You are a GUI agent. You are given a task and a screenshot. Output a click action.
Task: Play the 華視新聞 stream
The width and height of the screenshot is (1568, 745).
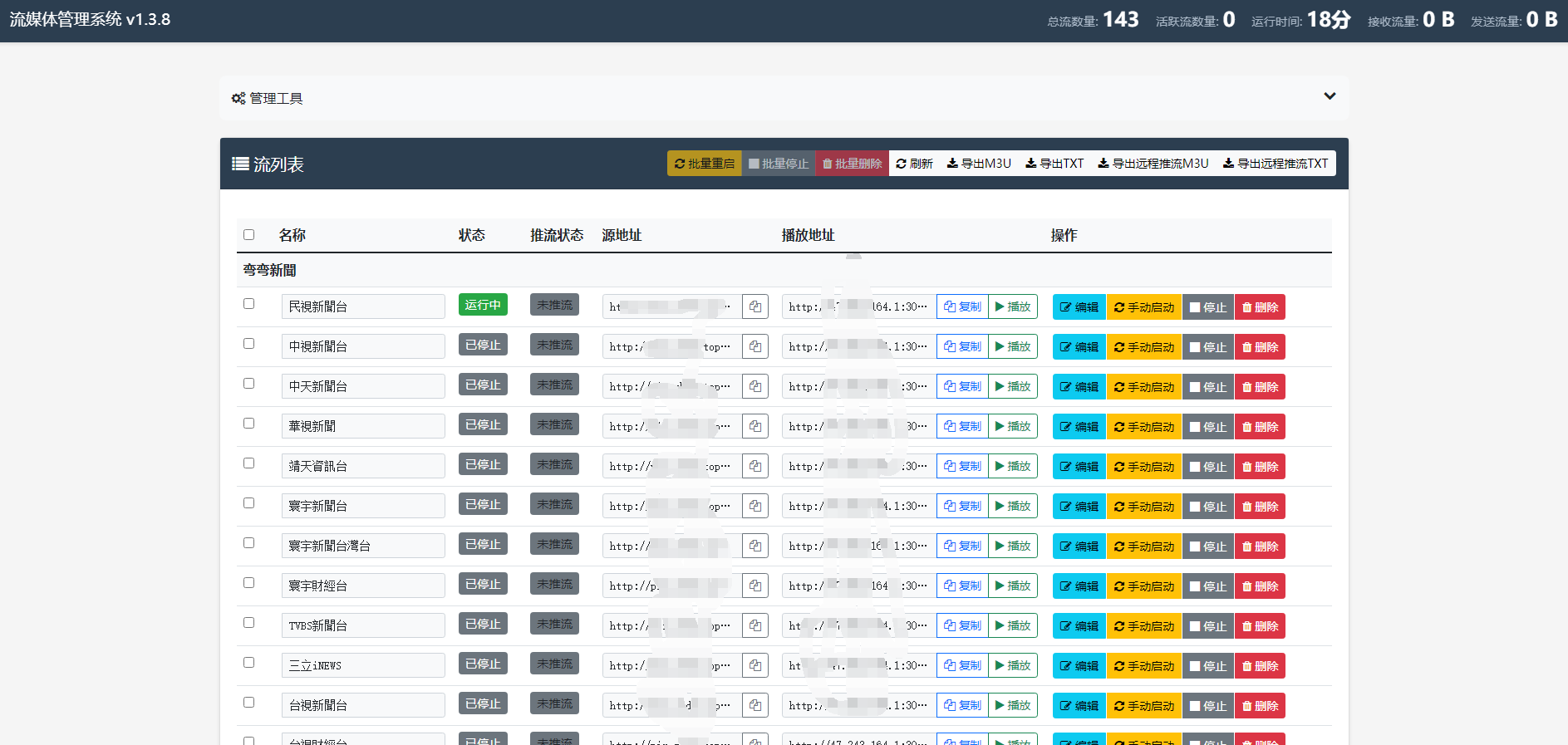point(1013,426)
